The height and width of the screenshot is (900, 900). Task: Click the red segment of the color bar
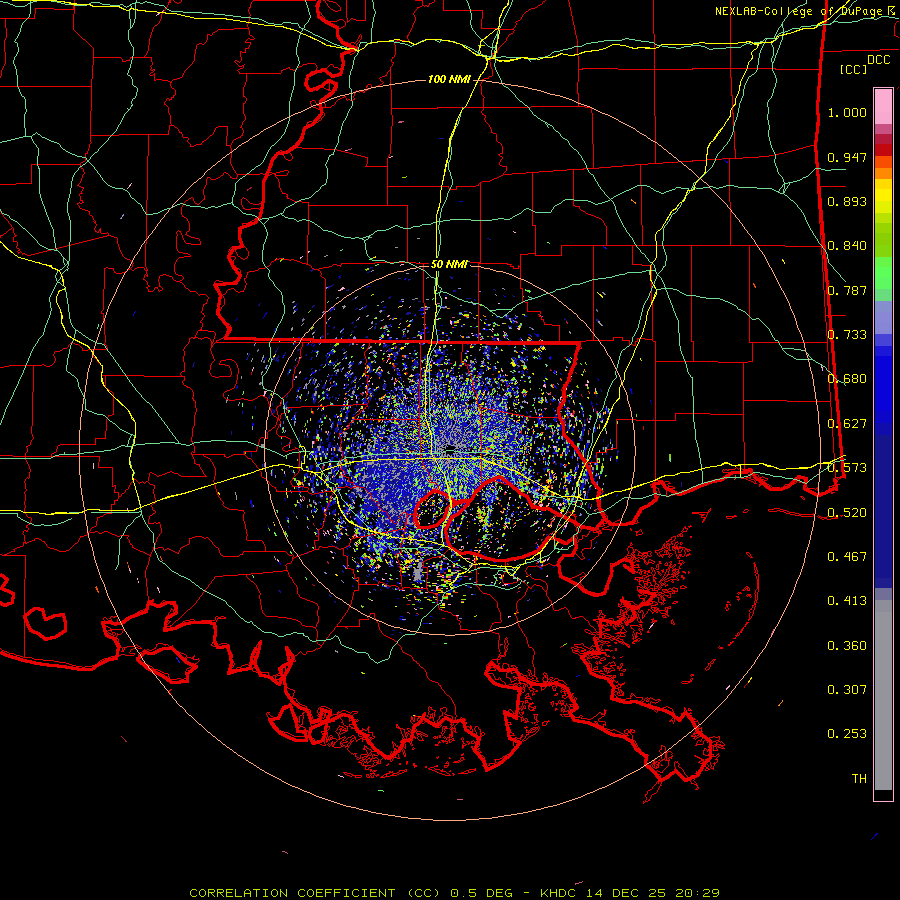point(883,149)
